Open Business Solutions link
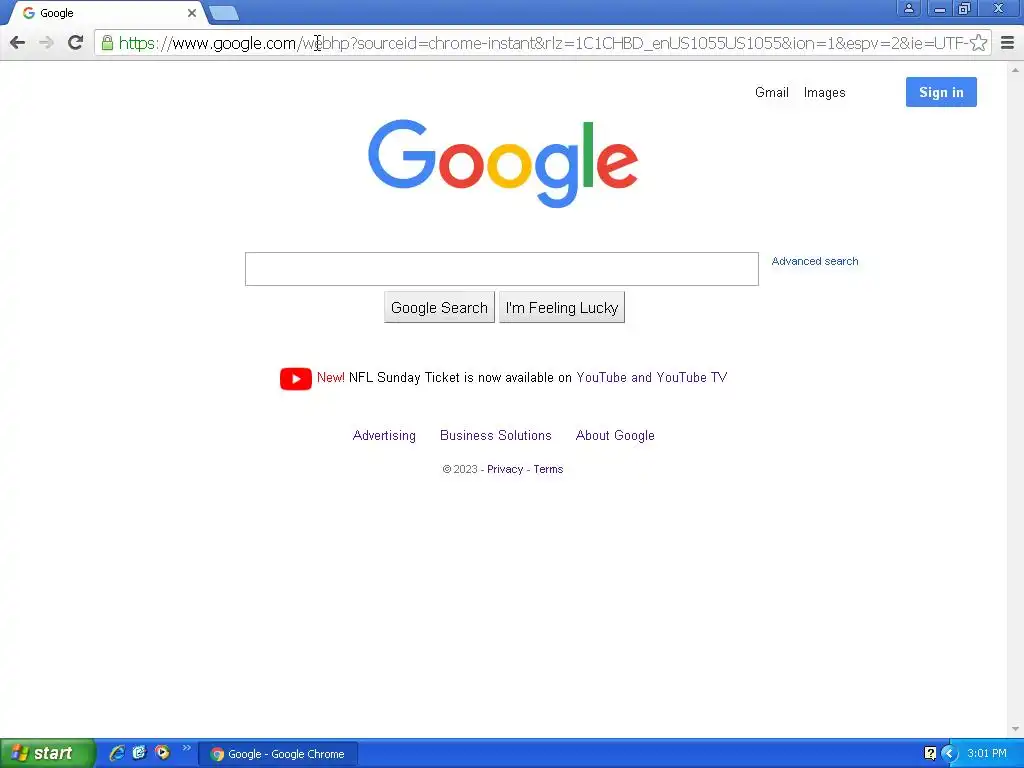1024x768 pixels. 496,436
